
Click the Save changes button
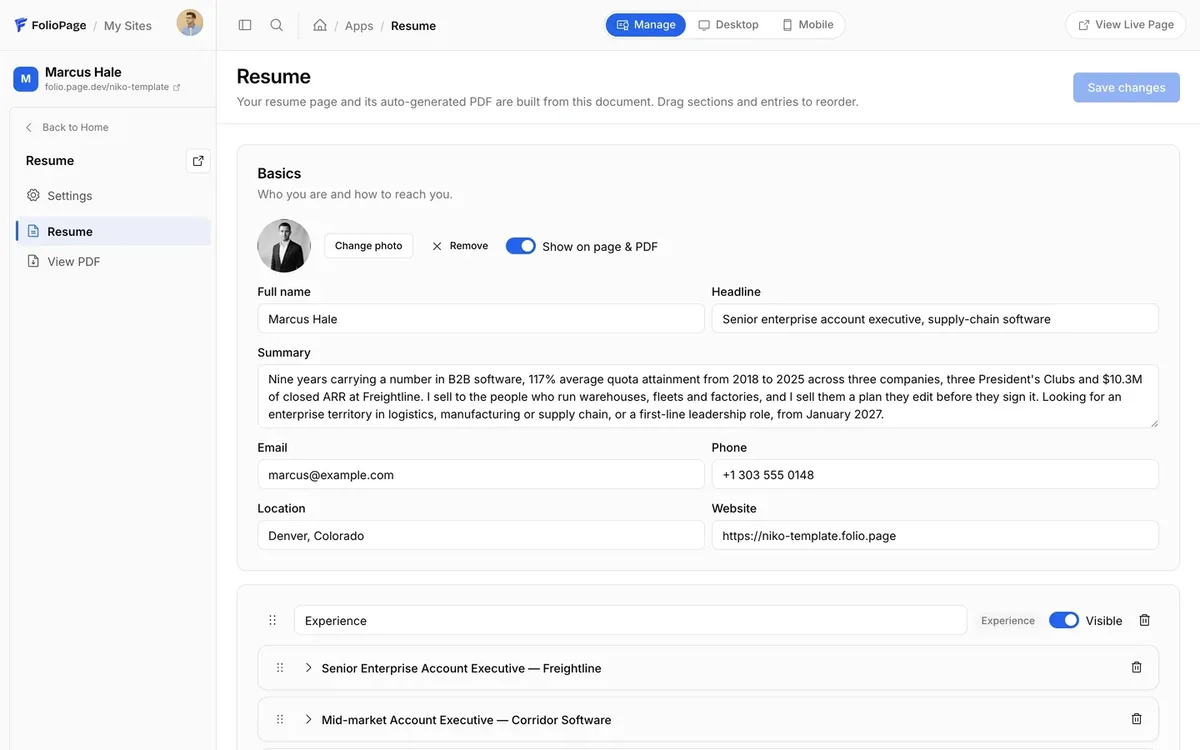coord(1126,87)
